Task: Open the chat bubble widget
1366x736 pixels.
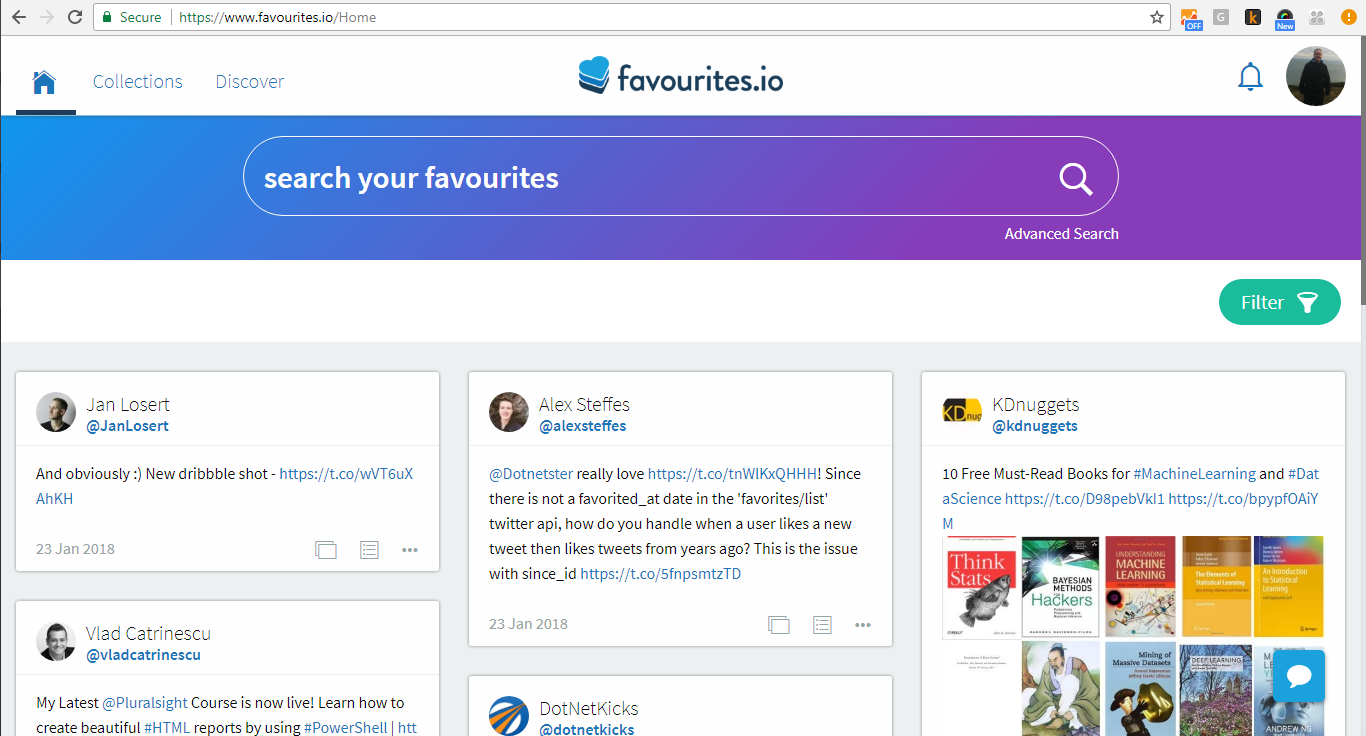Action: click(1298, 677)
